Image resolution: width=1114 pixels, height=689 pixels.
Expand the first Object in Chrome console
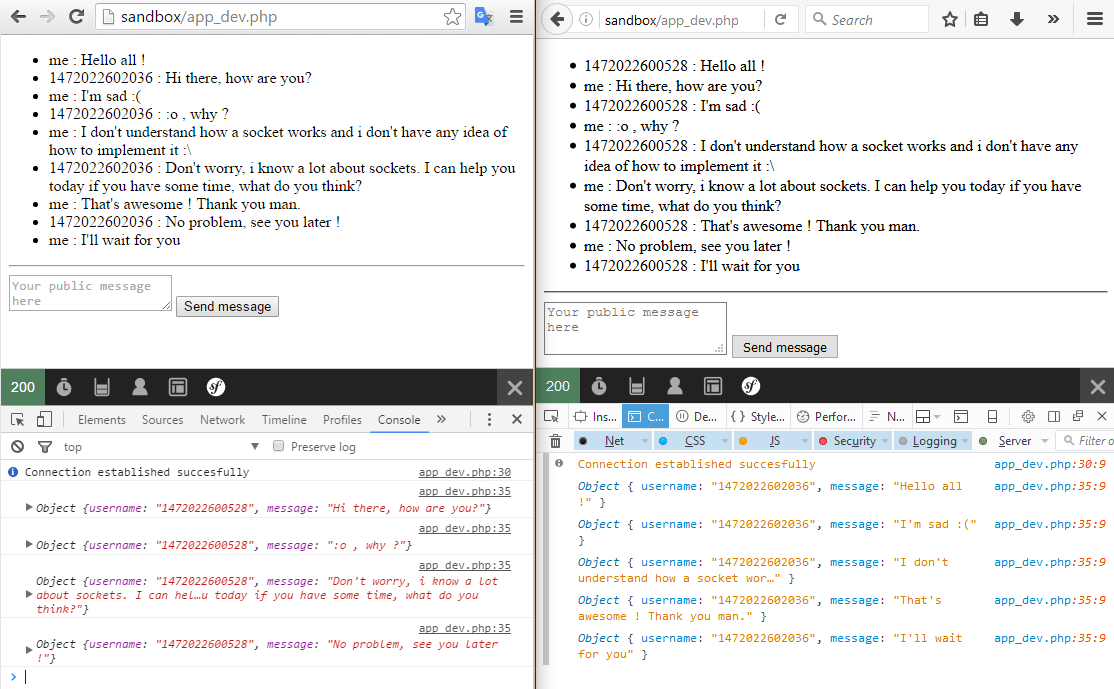click(x=27, y=508)
